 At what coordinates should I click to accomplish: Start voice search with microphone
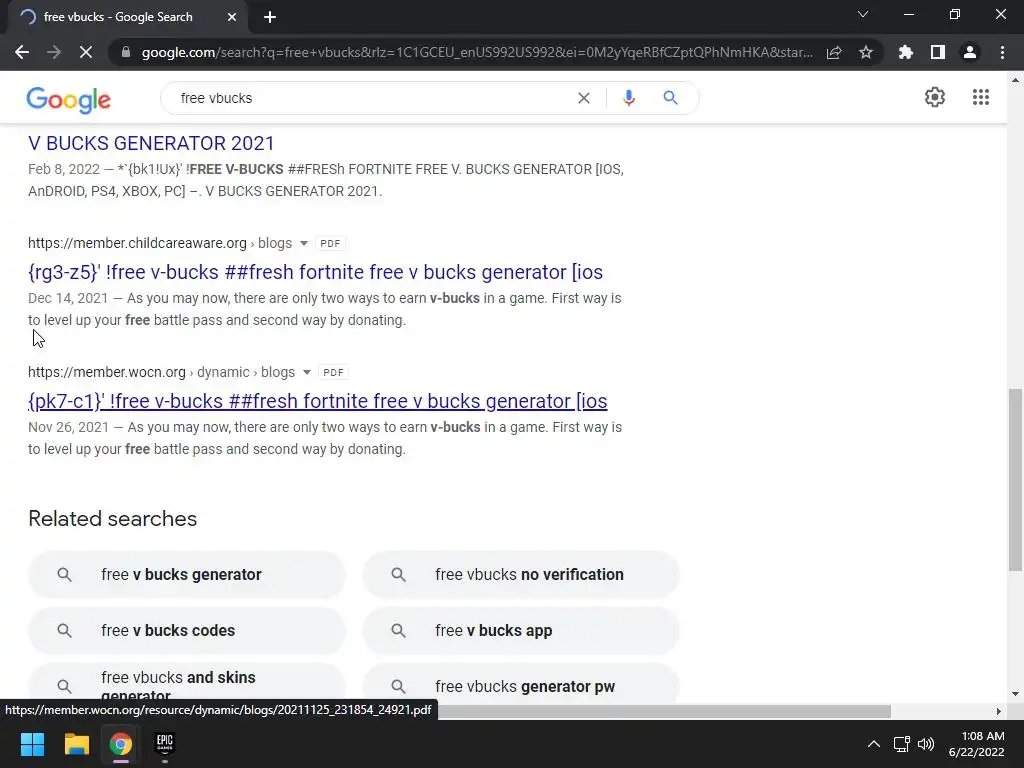click(628, 98)
